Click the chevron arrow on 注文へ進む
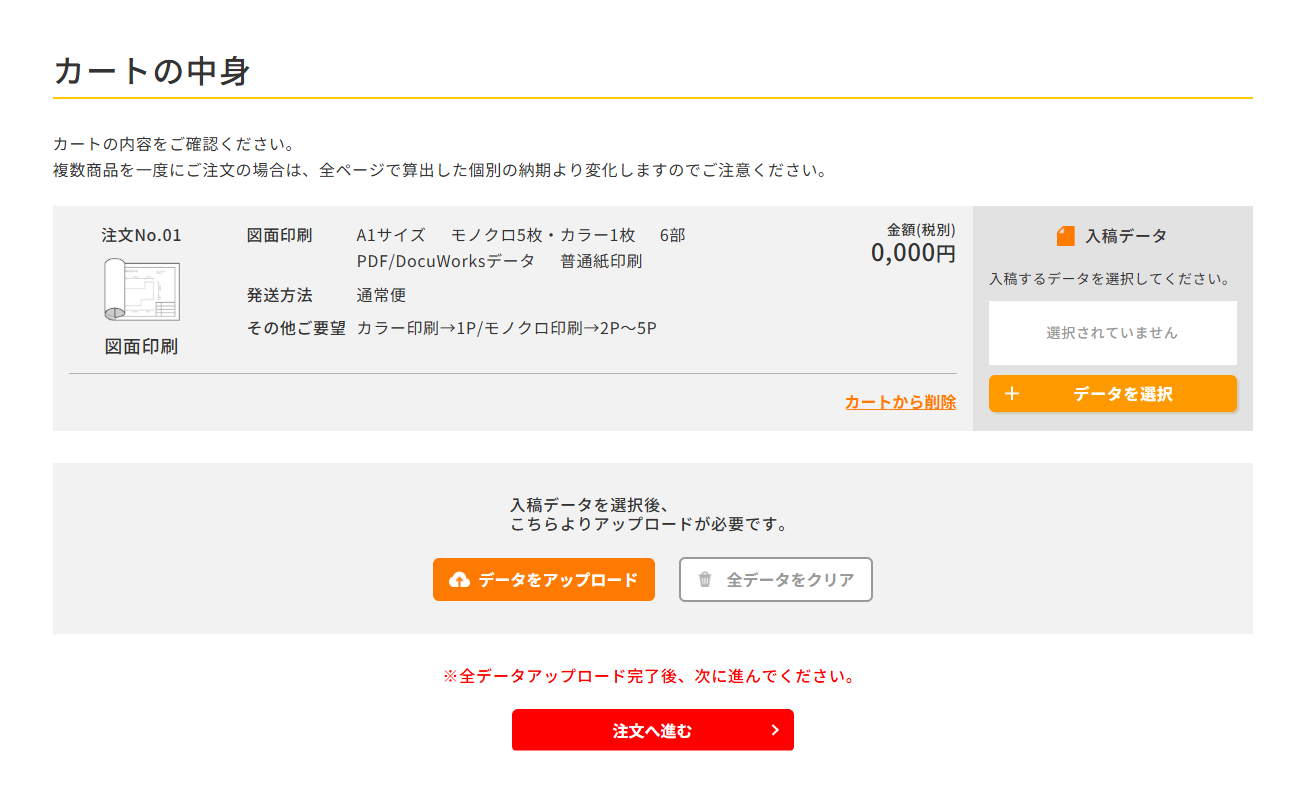 click(775, 730)
